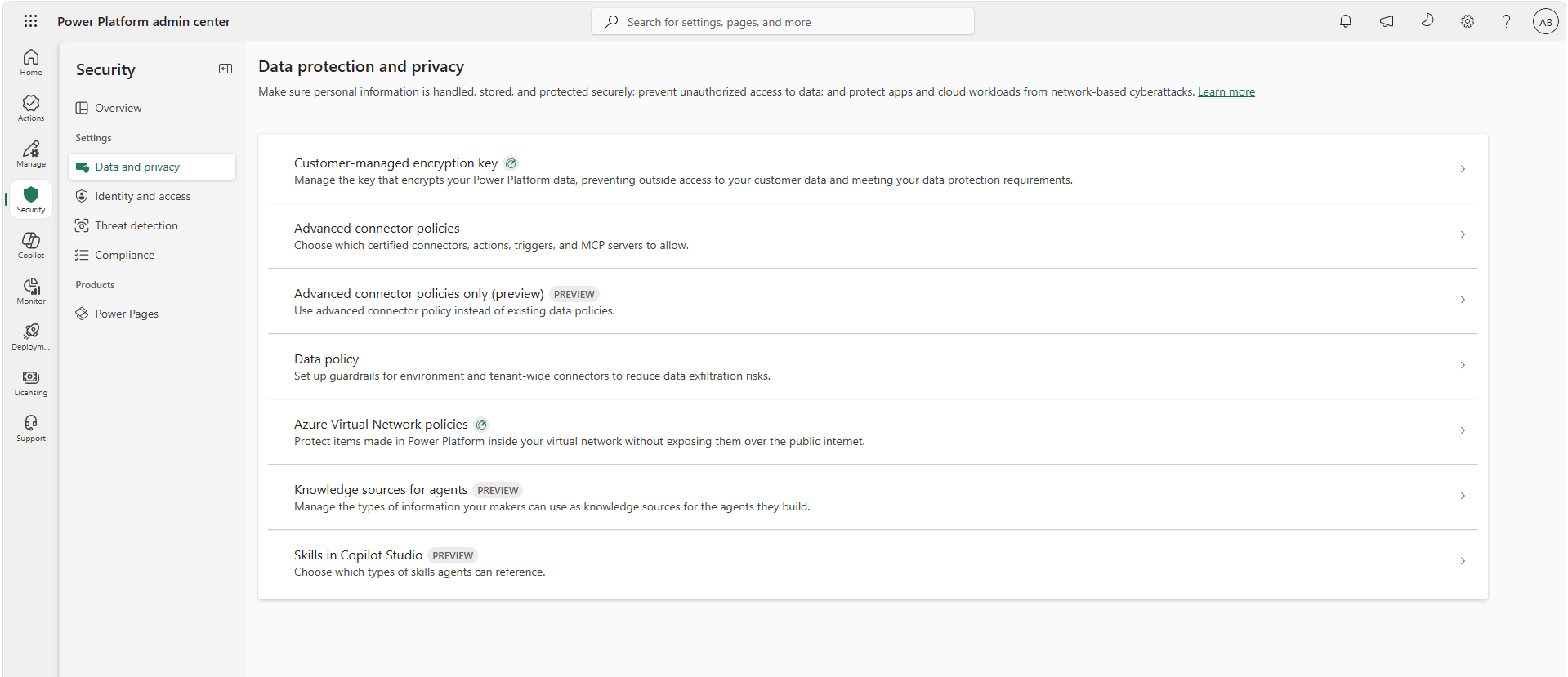Collapse the Security navigation pane
The width and height of the screenshot is (1568, 677).
tap(226, 69)
